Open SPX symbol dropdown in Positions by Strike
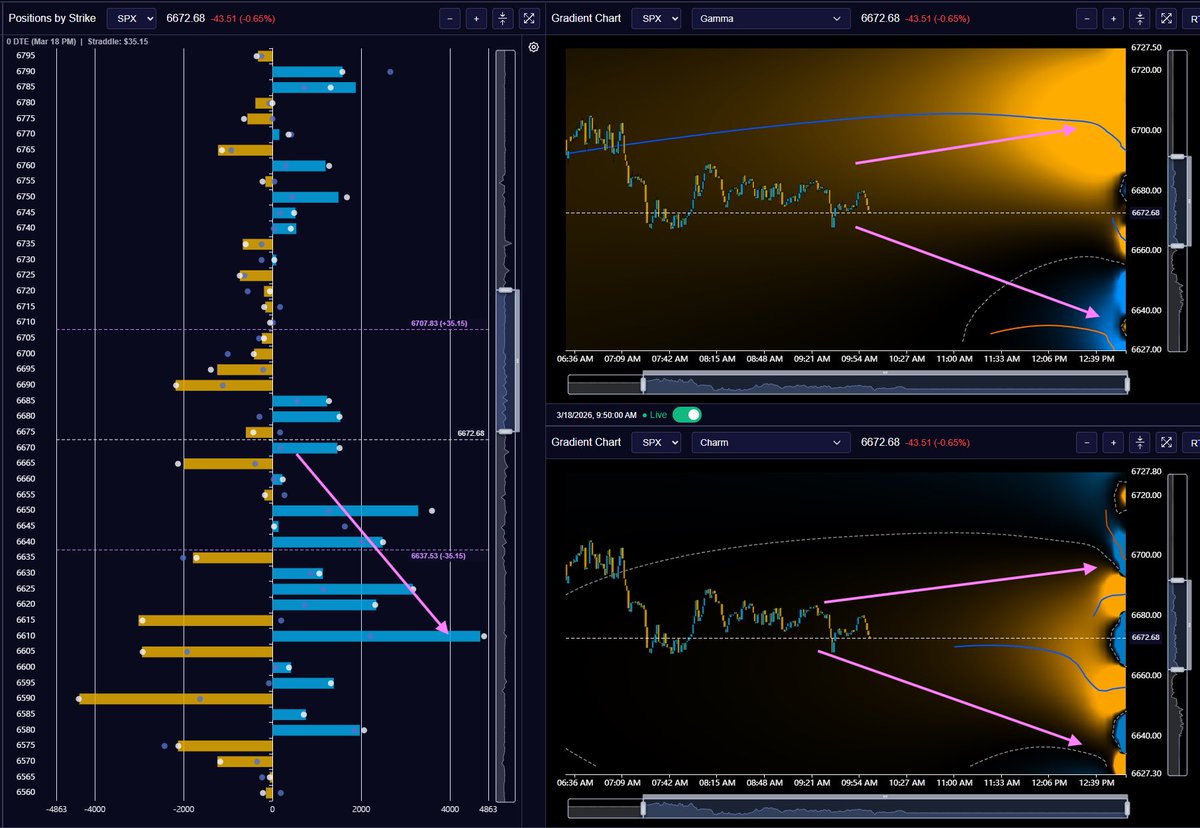Viewport: 1200px width, 828px height. point(132,18)
